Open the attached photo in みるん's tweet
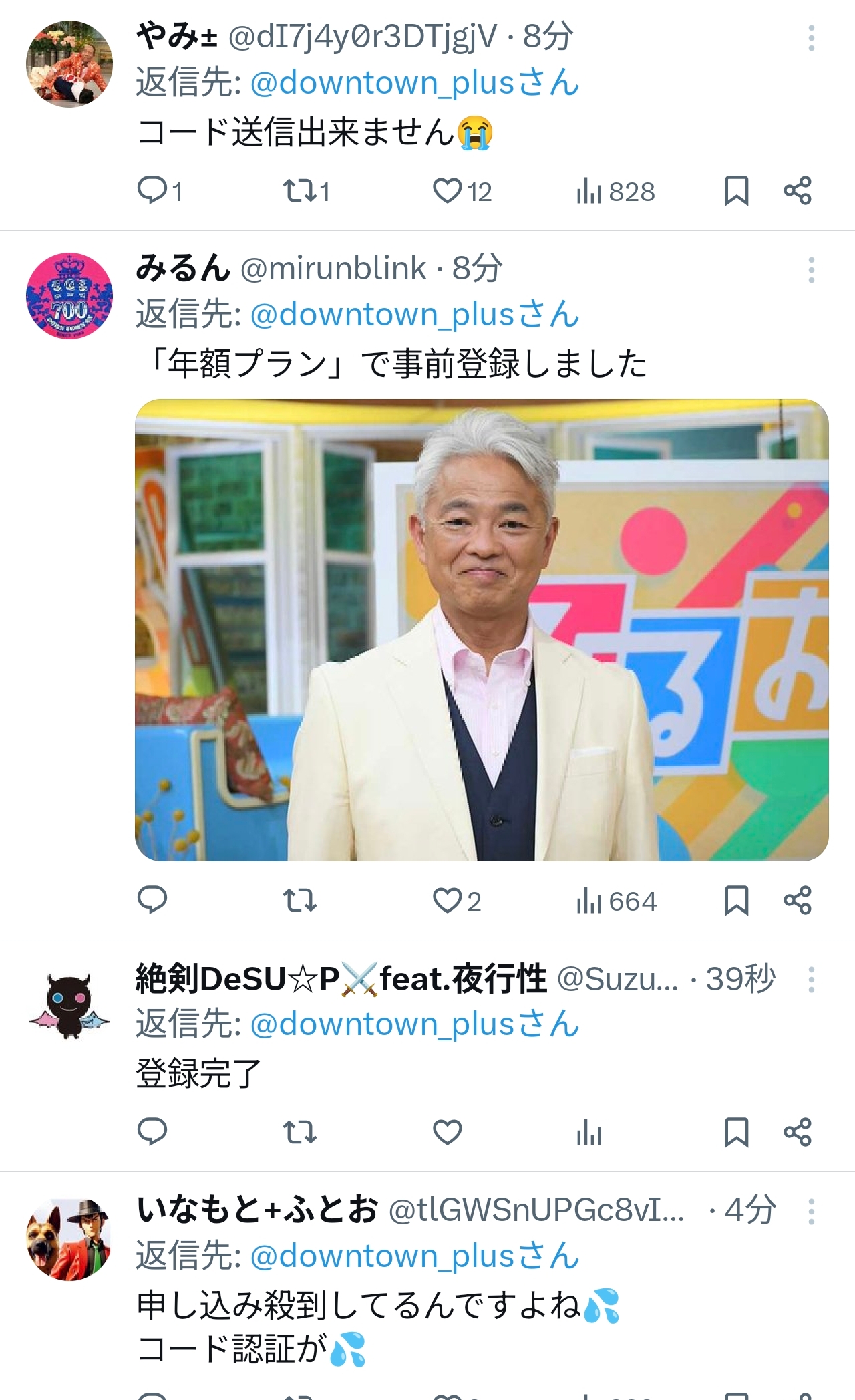The width and height of the screenshot is (855, 1400). pos(482,630)
